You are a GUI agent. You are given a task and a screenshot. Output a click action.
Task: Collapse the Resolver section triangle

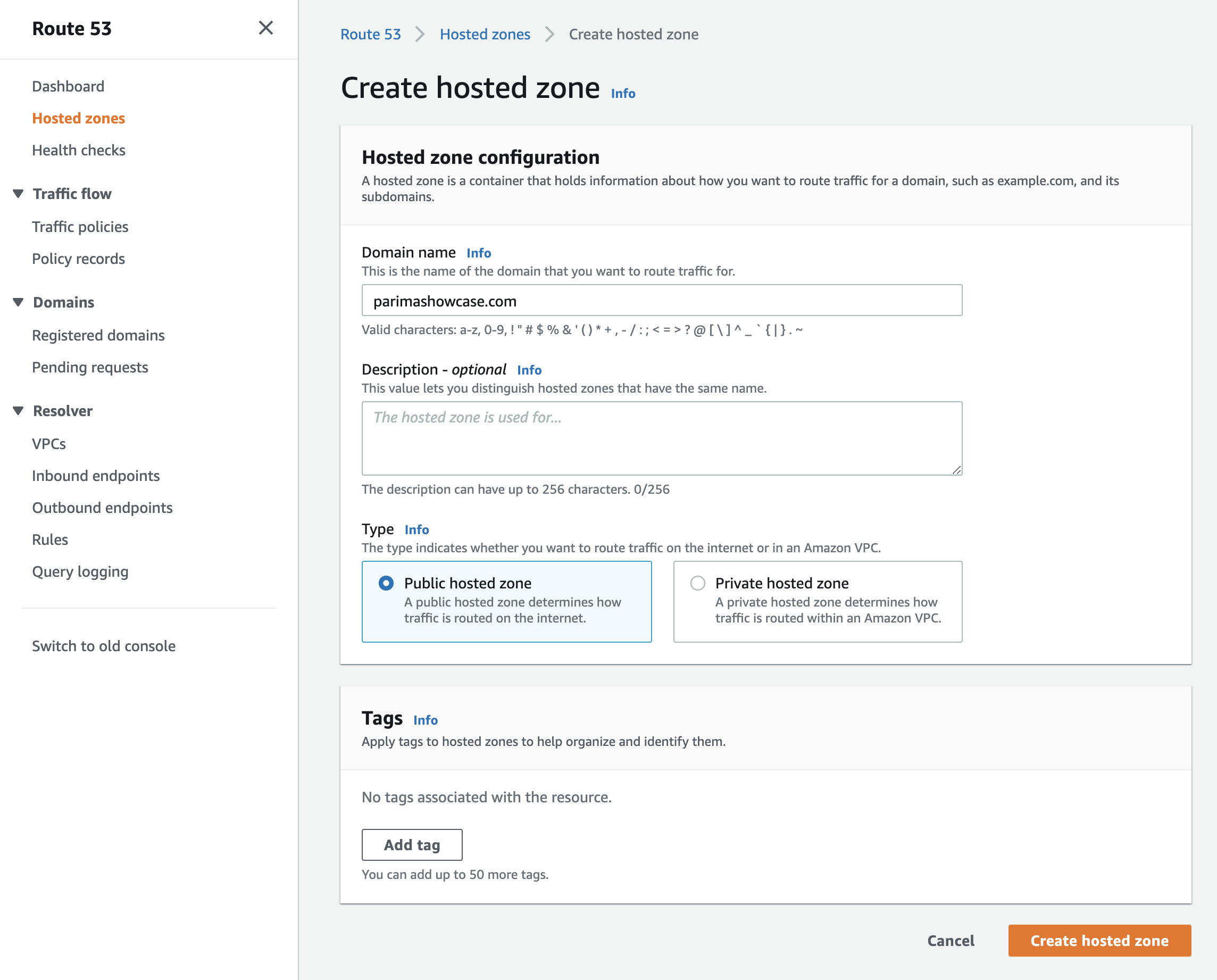(18, 410)
